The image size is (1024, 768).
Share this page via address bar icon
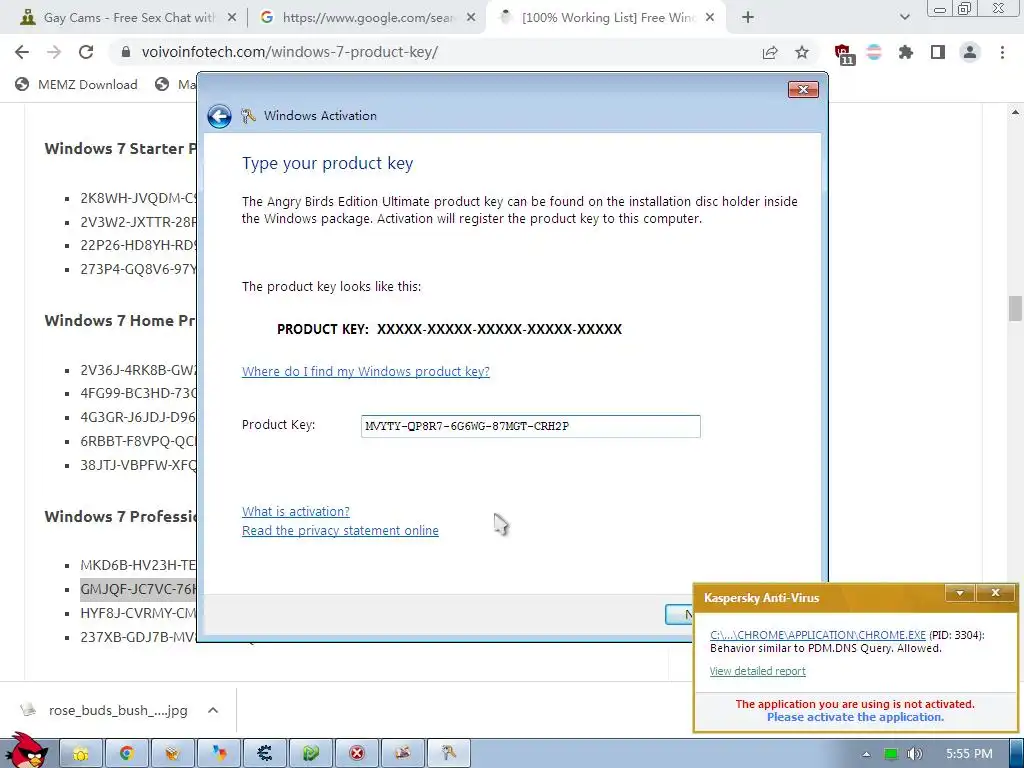[770, 52]
